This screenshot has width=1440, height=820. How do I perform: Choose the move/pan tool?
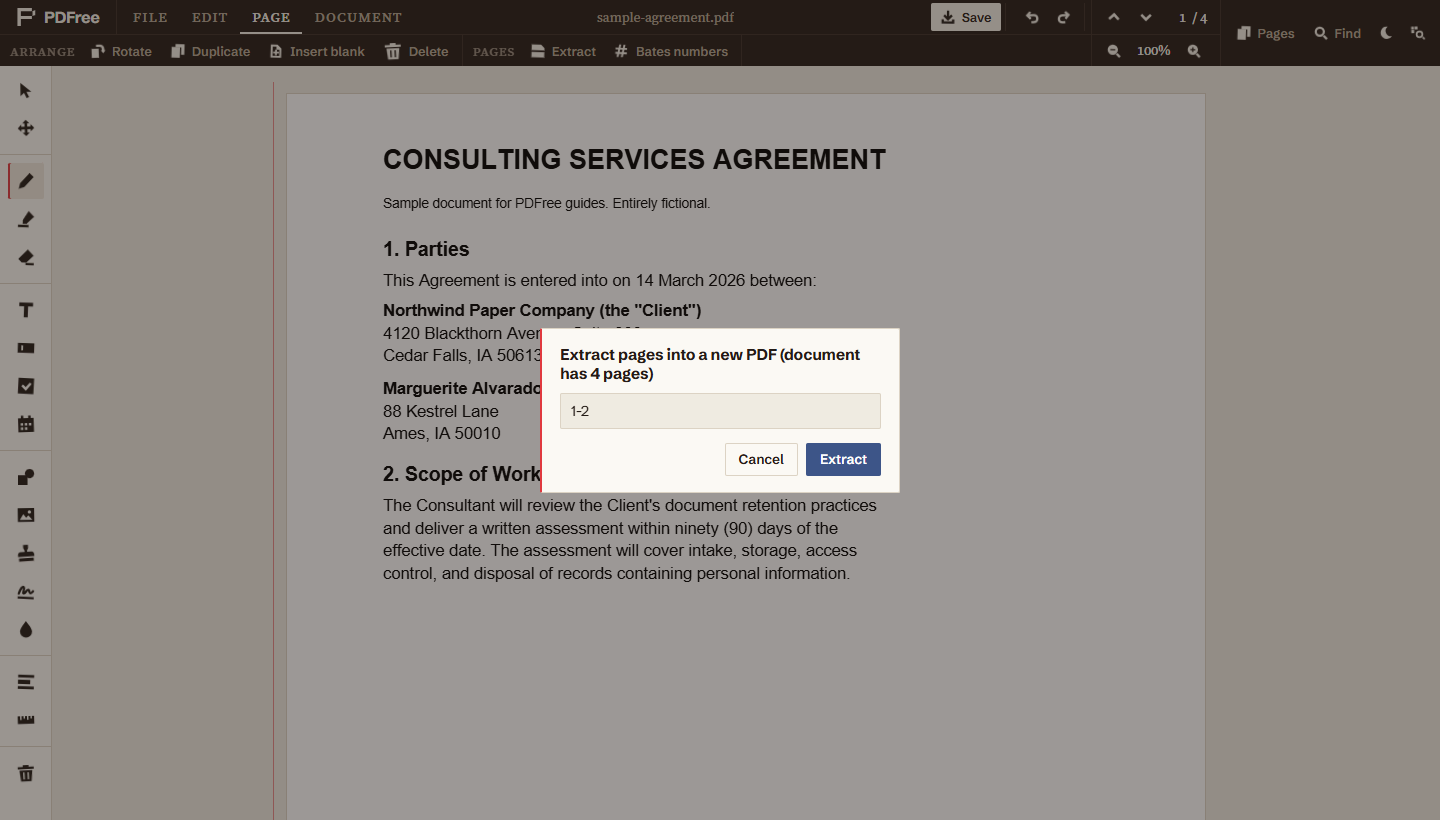point(26,128)
